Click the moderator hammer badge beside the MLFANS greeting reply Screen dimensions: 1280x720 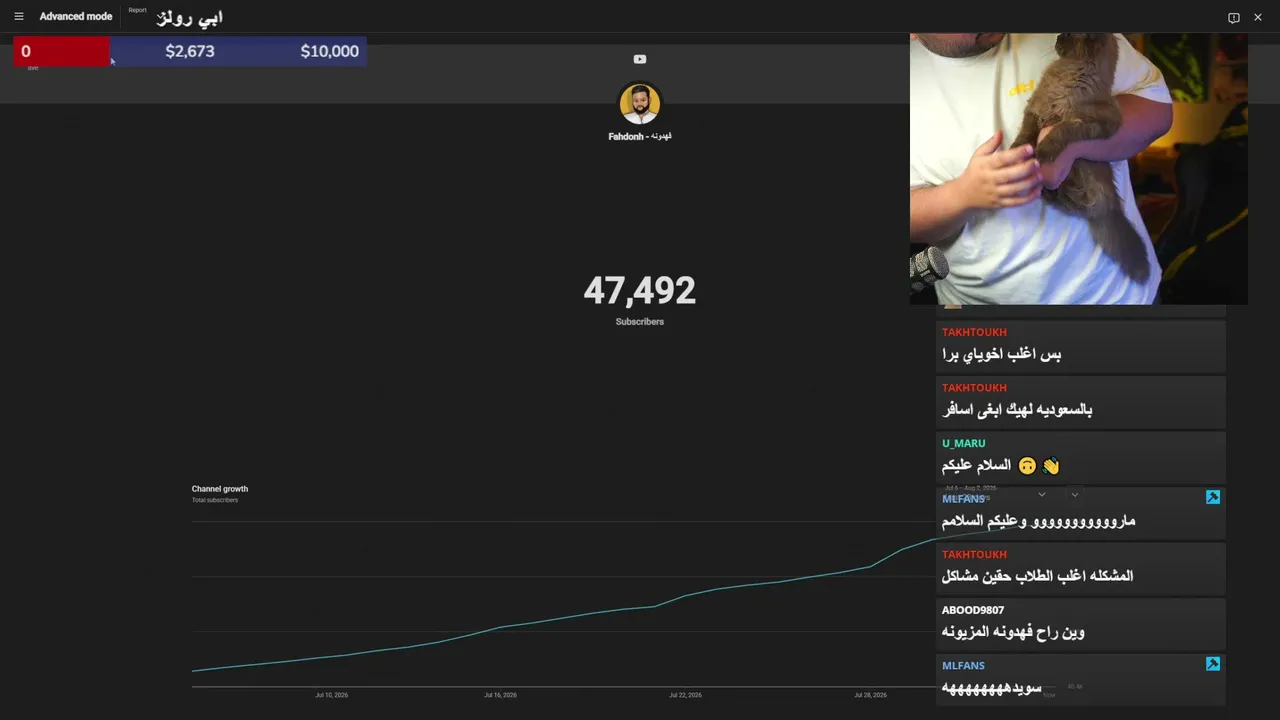click(x=1213, y=497)
